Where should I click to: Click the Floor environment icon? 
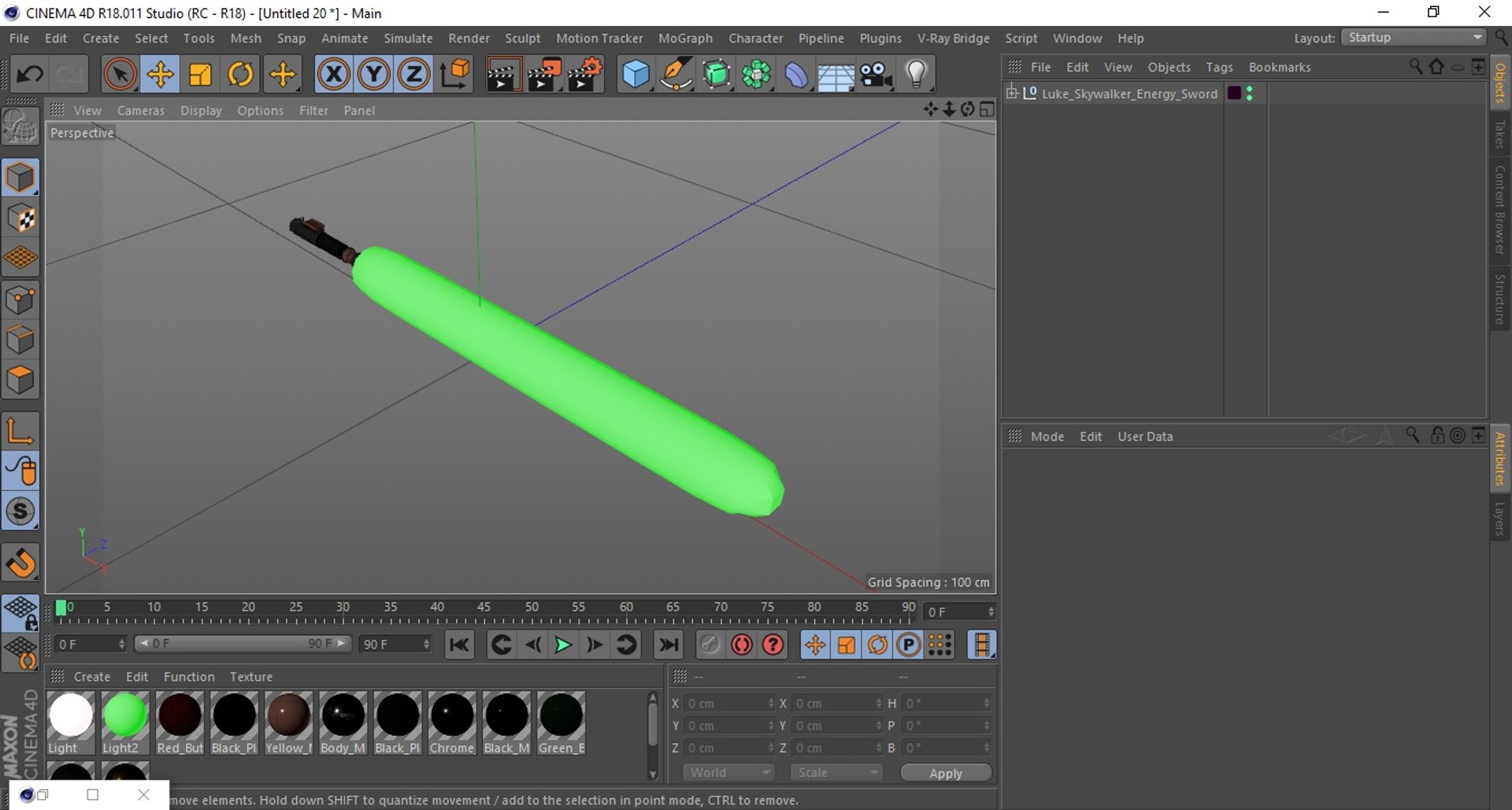click(836, 75)
